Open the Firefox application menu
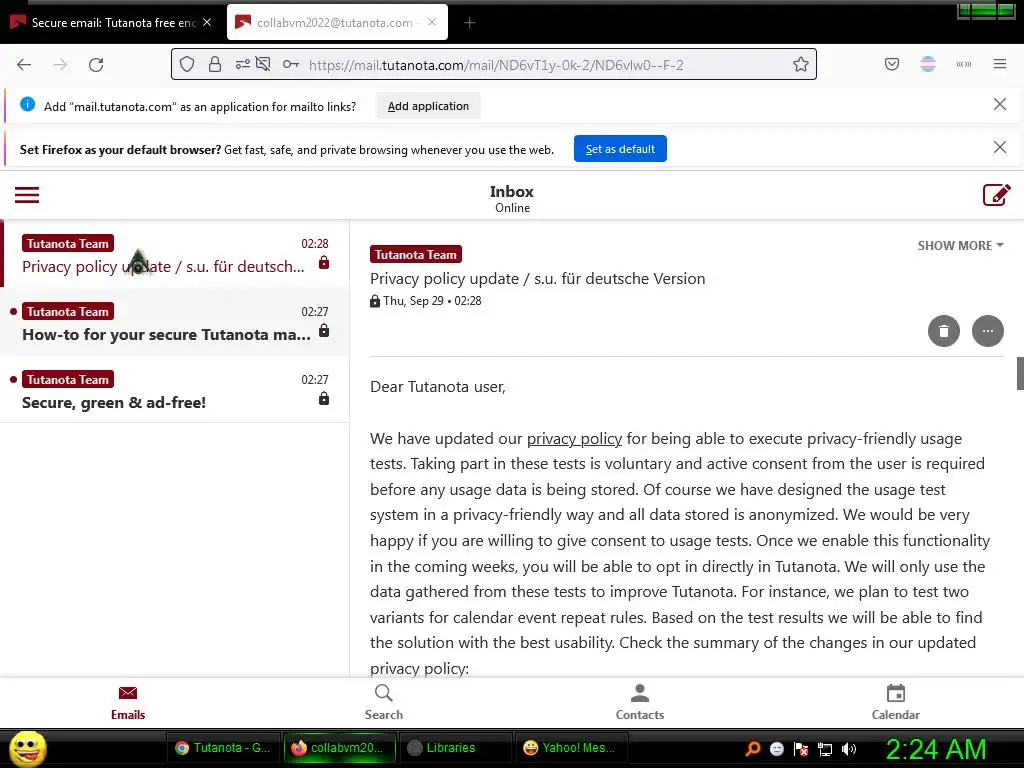Viewport: 1024px width, 768px height. pyautogui.click(x=1000, y=64)
